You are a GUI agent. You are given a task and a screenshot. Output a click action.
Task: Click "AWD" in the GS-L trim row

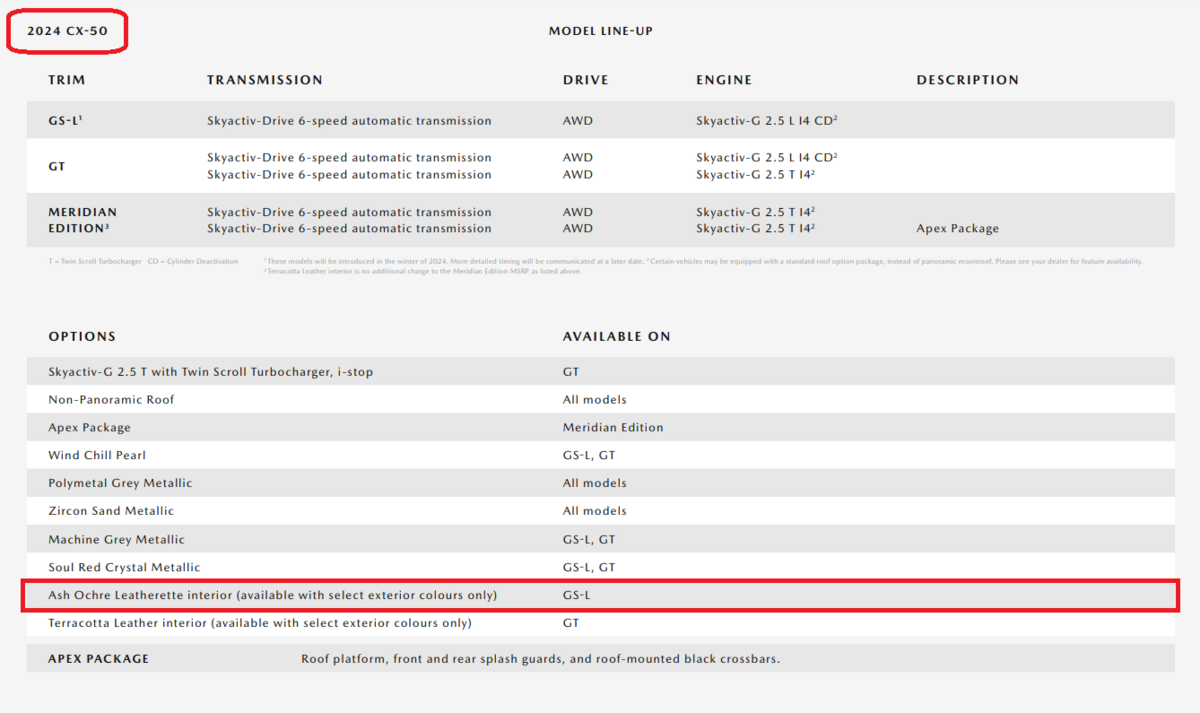pyautogui.click(x=578, y=121)
